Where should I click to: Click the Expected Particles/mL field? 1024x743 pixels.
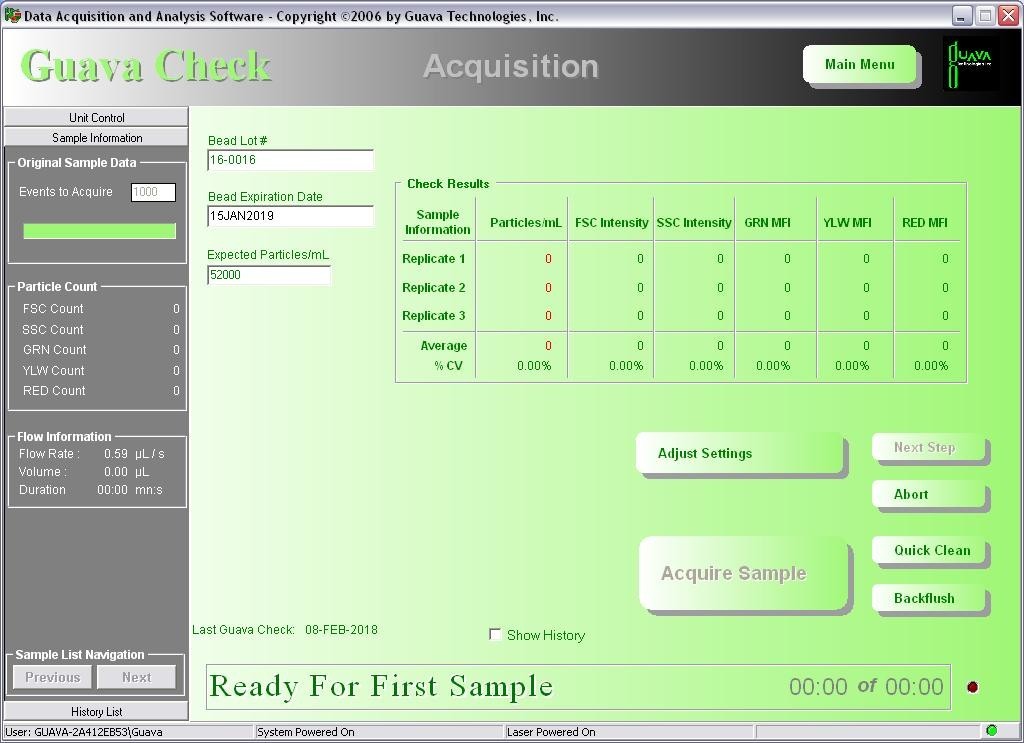[x=269, y=275]
